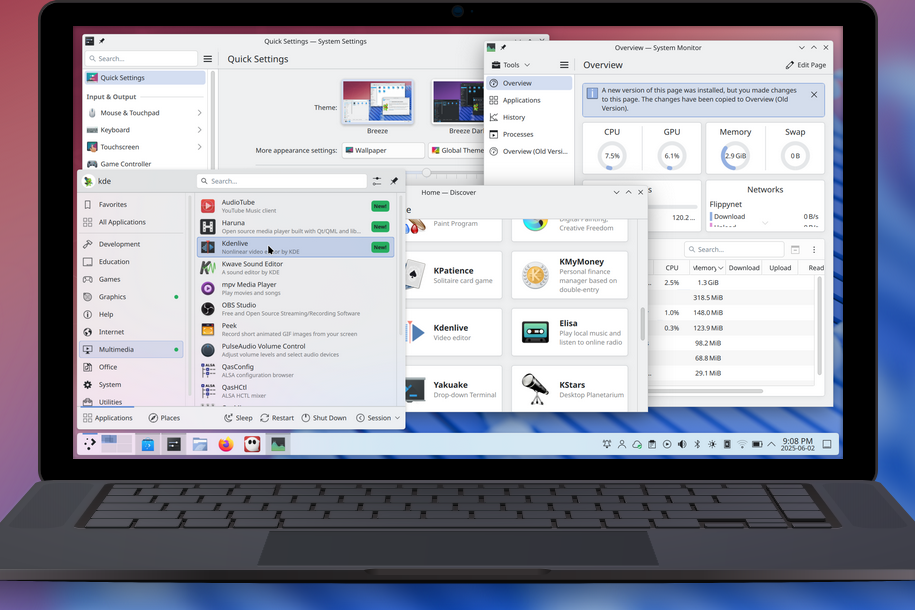This screenshot has width=915, height=610.
Task: Click Sleep in launcher footer
Action: [239, 418]
